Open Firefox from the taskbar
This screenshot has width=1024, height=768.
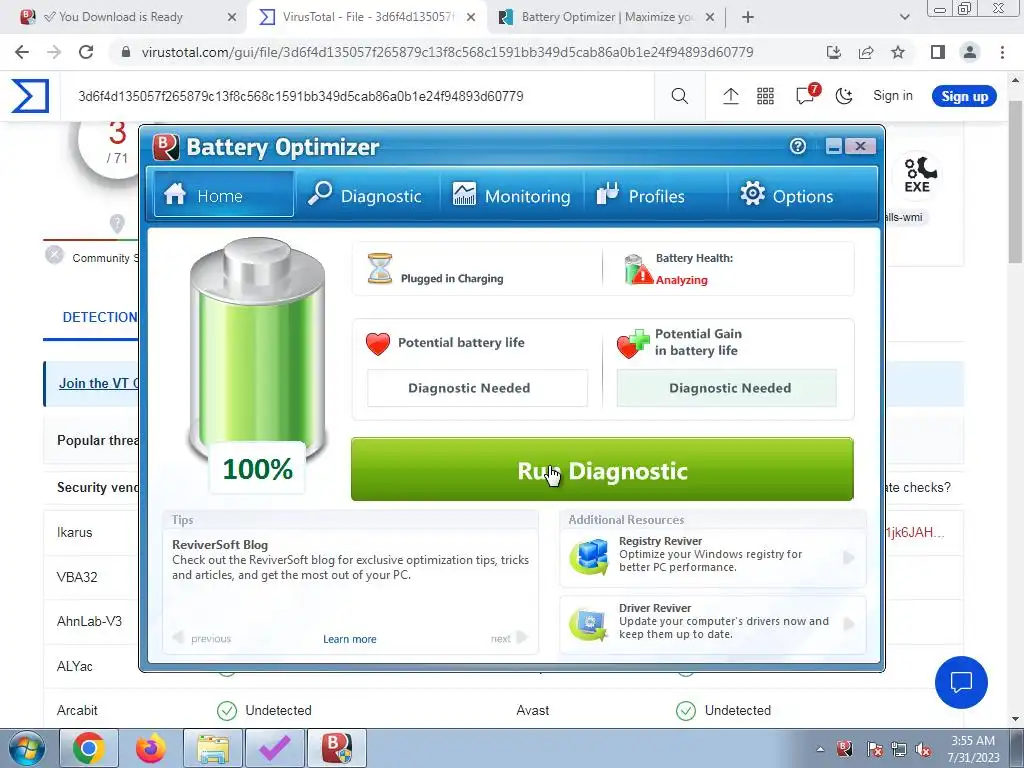(151, 748)
